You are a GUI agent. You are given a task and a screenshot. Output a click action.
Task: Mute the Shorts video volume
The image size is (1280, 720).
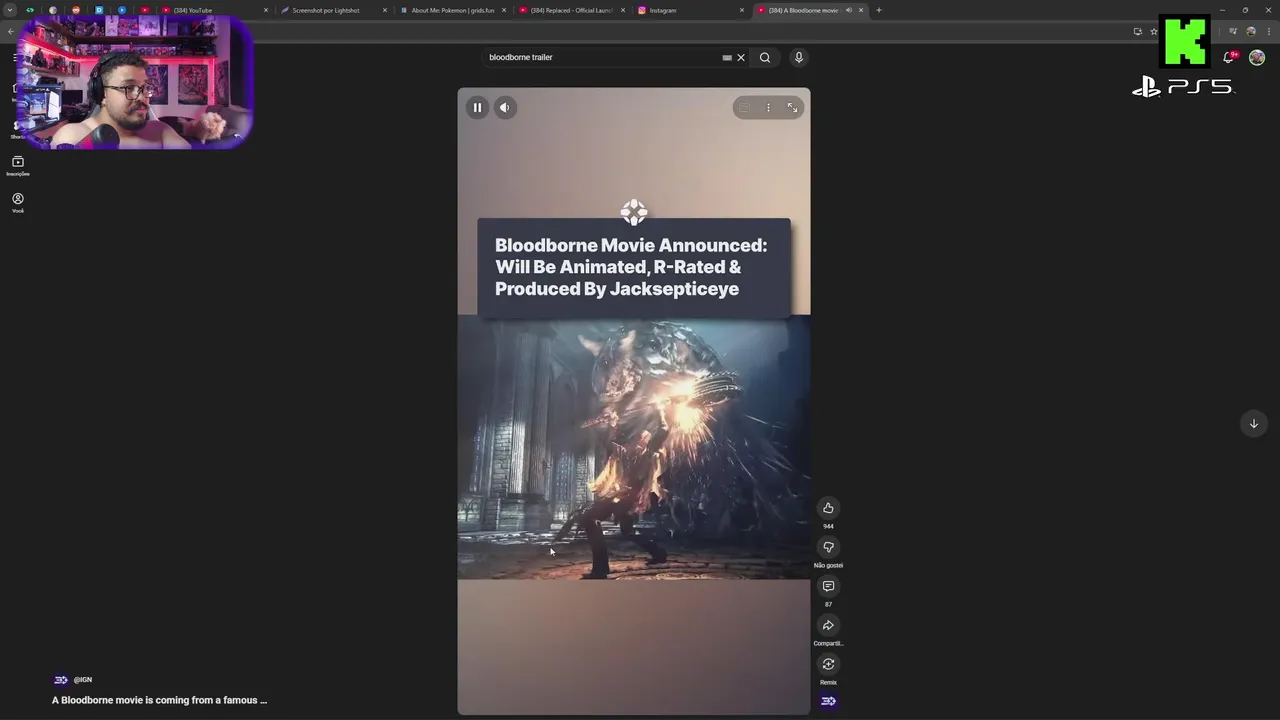click(x=505, y=107)
